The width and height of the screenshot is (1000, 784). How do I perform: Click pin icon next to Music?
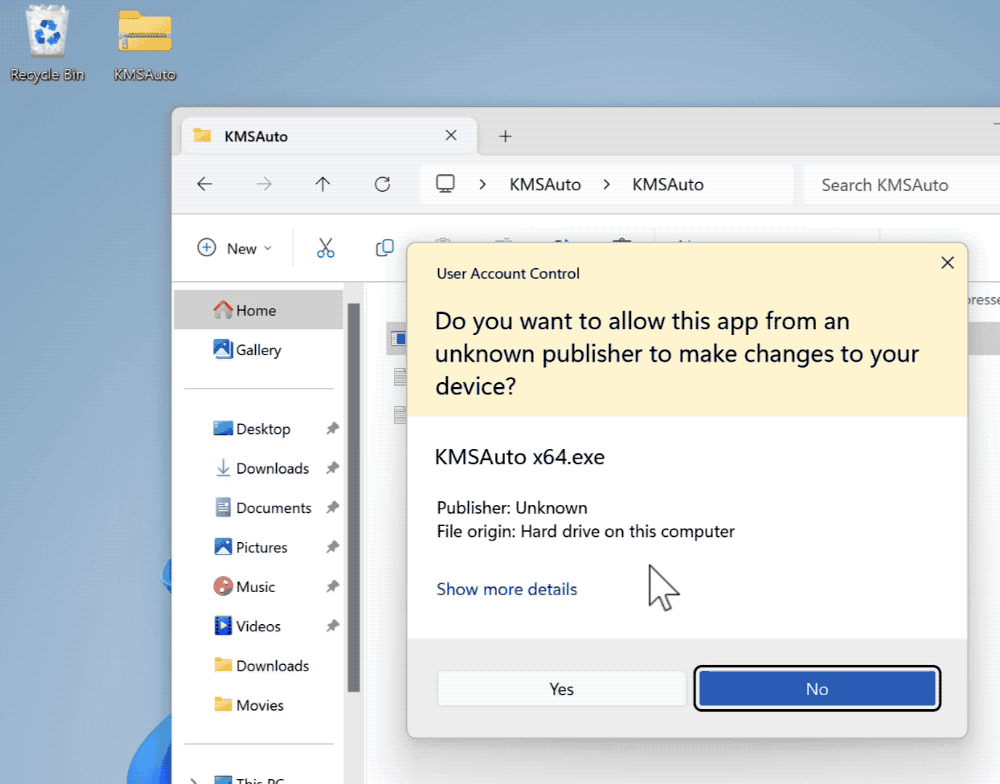(x=332, y=587)
